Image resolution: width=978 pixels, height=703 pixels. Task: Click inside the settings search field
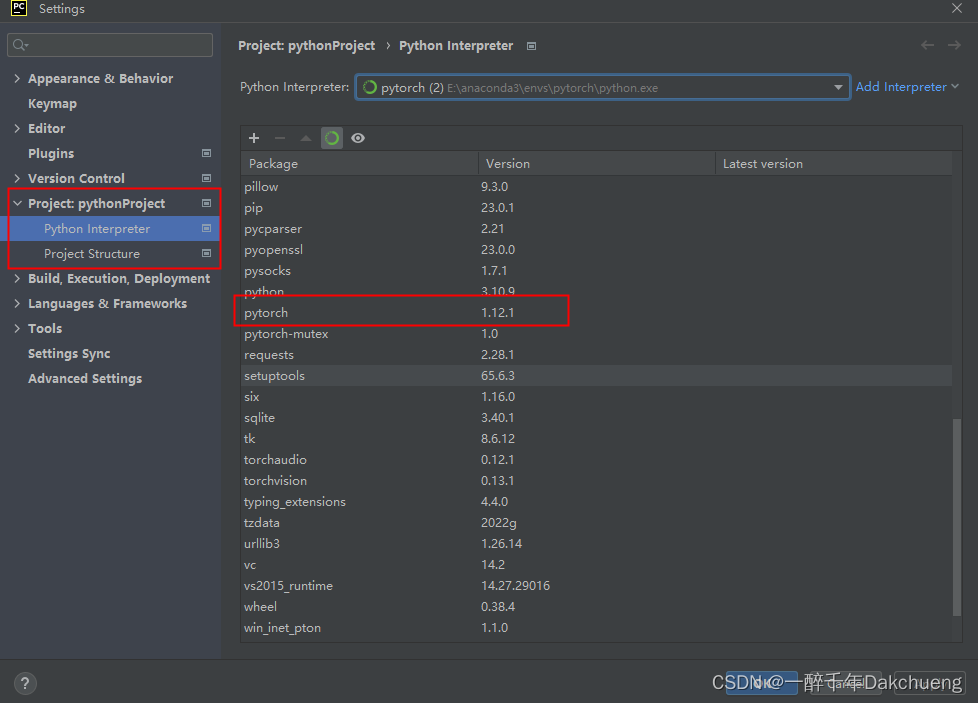point(110,45)
